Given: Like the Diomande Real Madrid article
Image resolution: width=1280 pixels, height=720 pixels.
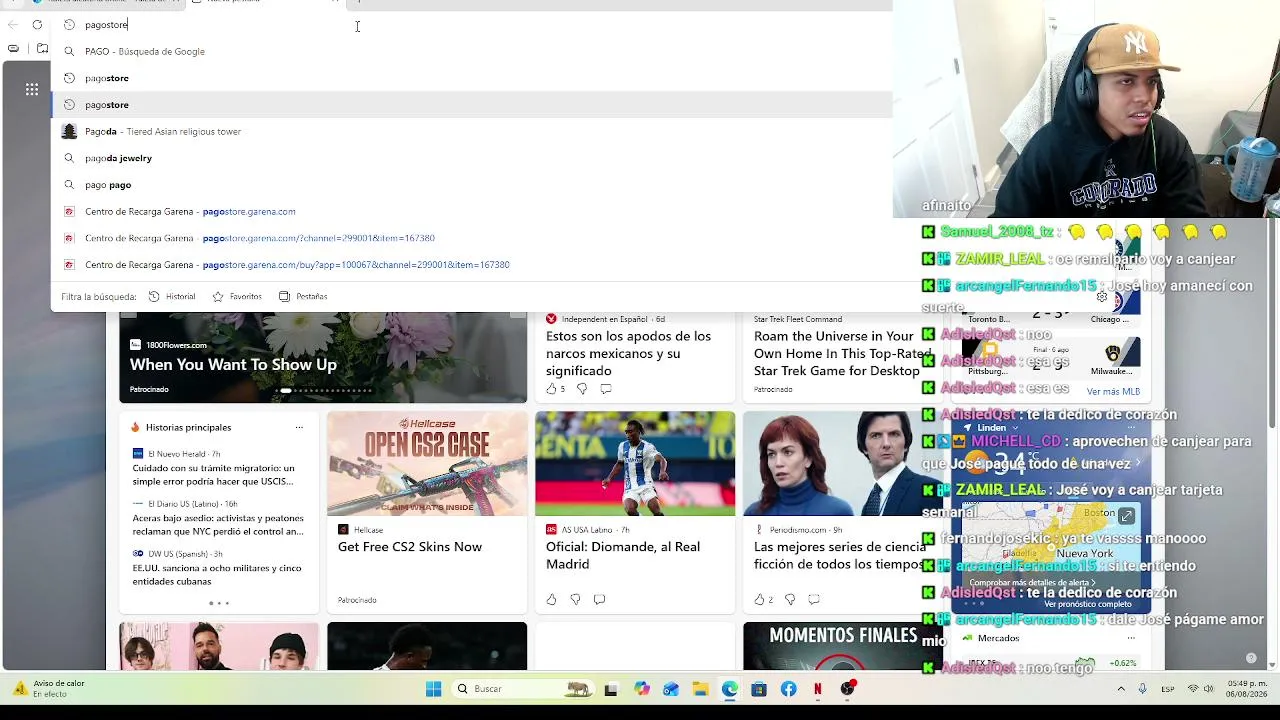Looking at the screenshot, I should (x=551, y=599).
